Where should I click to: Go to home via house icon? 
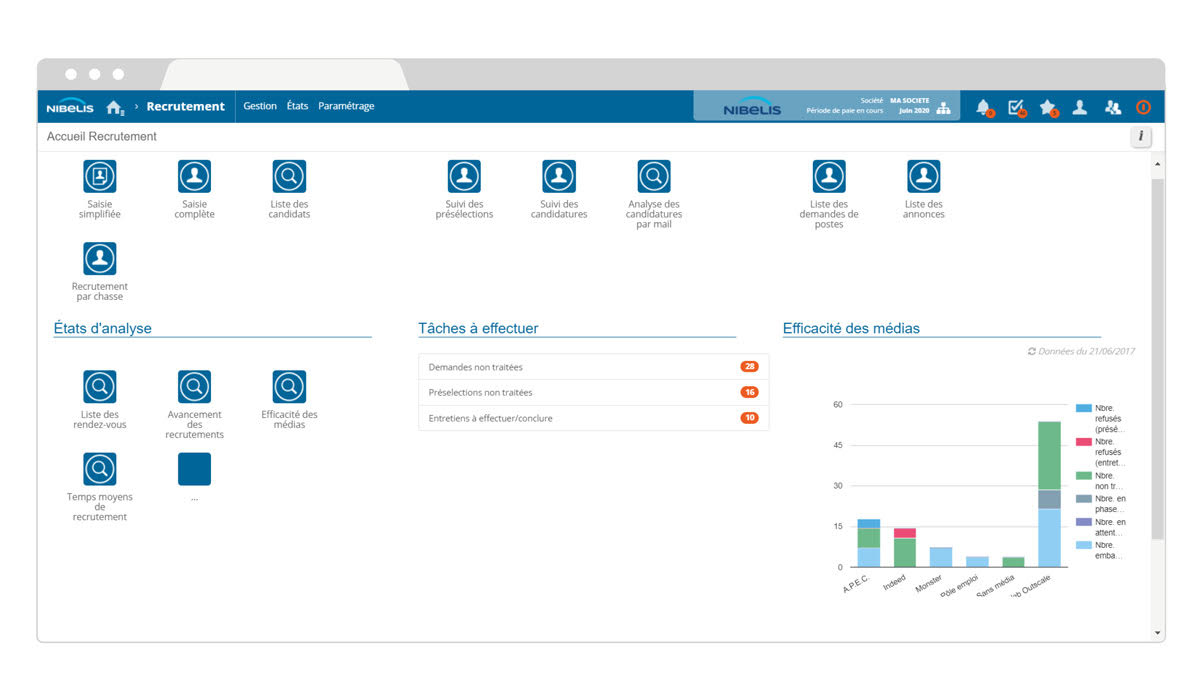115,107
